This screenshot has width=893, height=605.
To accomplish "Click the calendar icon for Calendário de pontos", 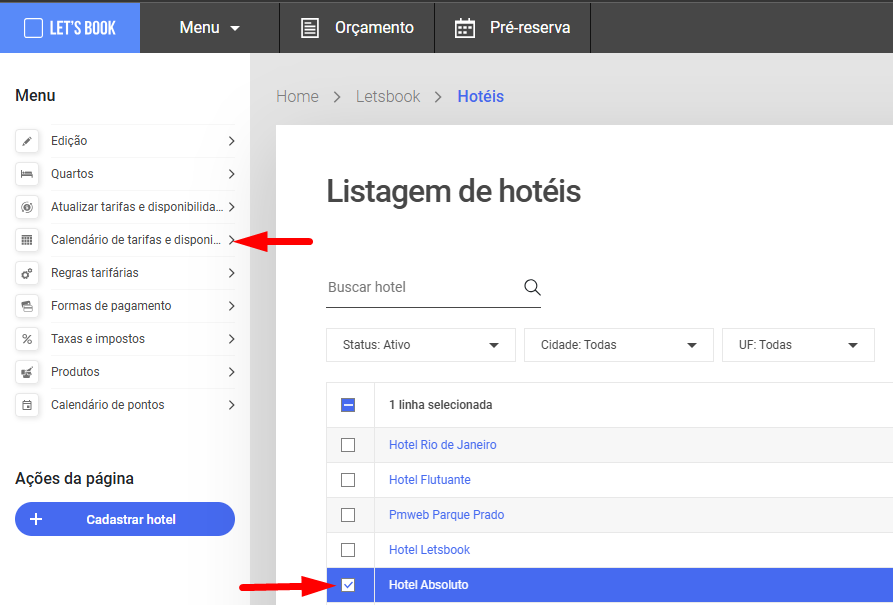I will pos(27,406).
